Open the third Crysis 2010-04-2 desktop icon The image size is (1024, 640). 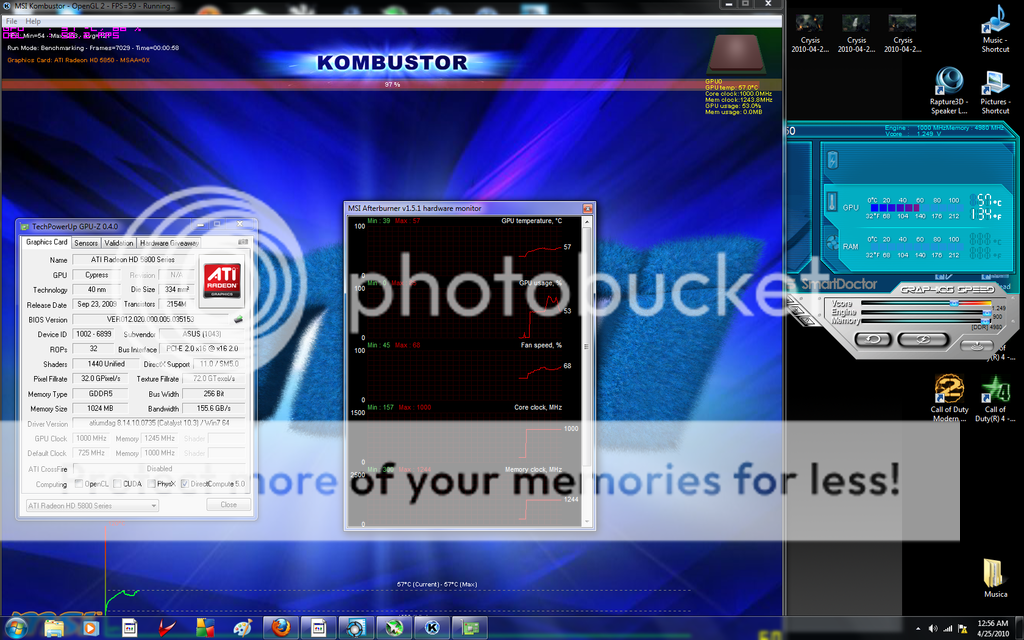[x=903, y=33]
